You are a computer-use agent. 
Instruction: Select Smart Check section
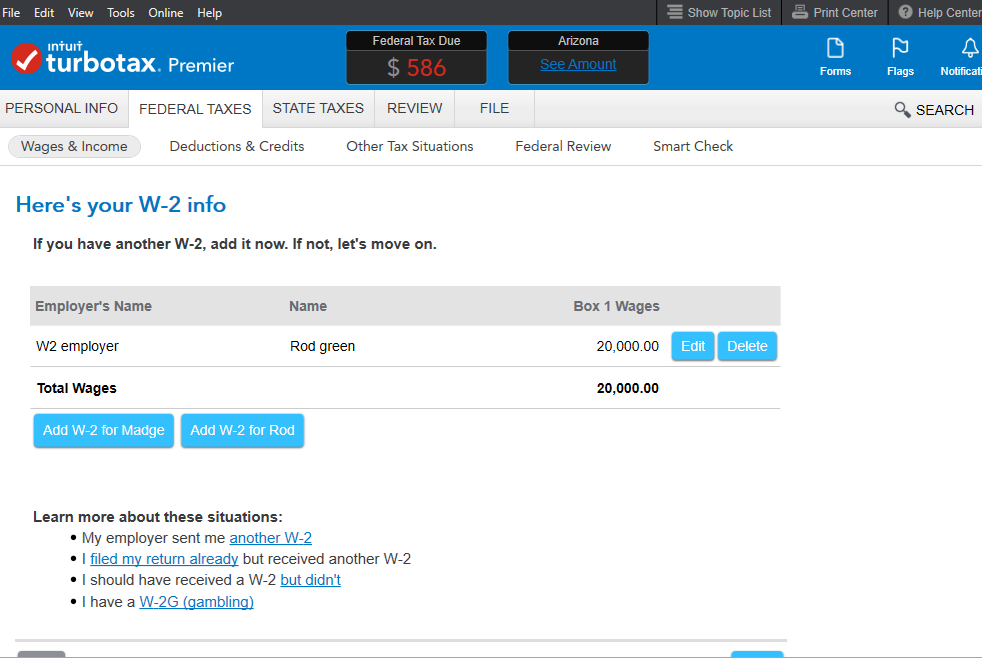[693, 147]
